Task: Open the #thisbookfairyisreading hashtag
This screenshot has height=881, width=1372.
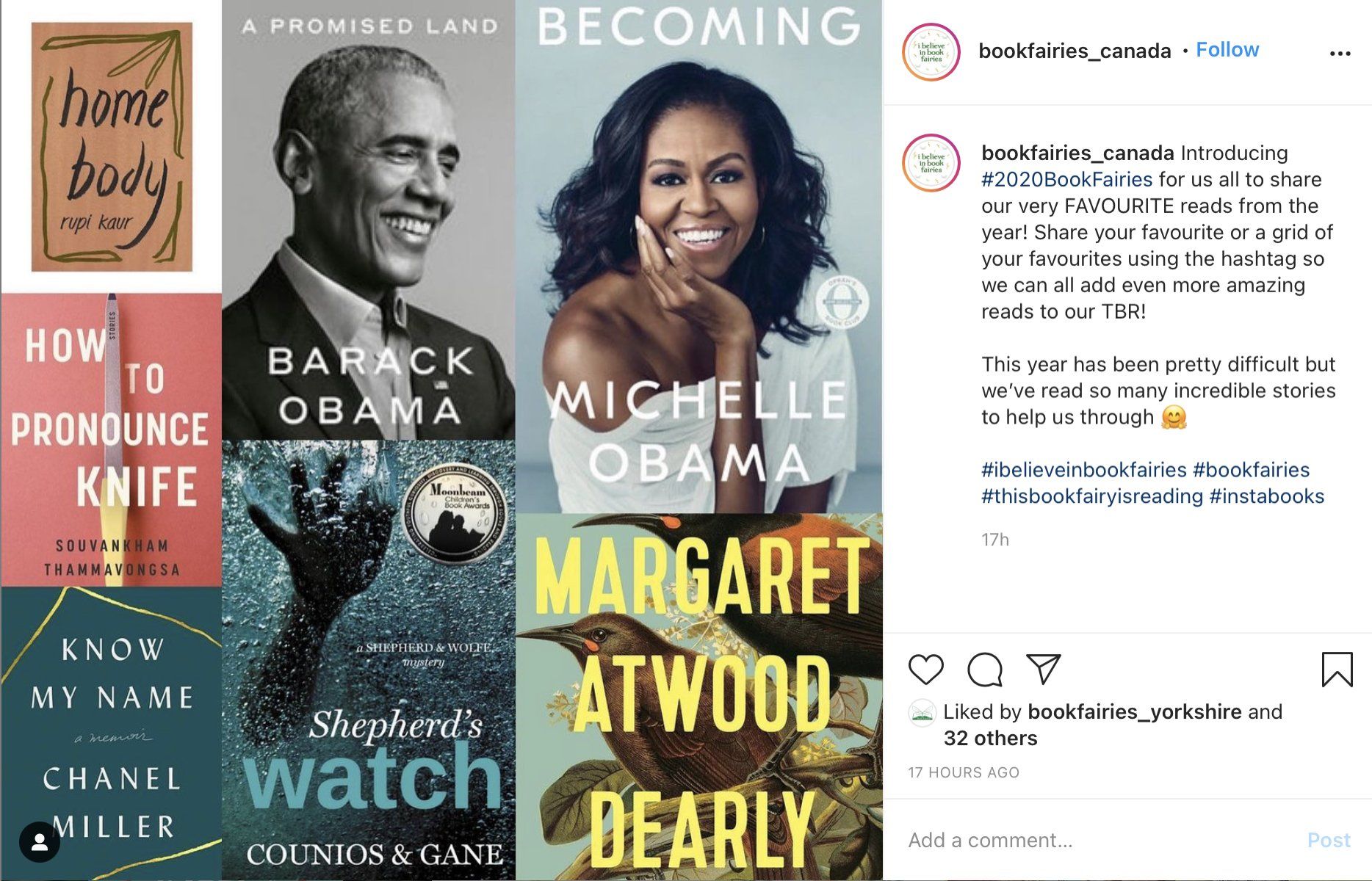Action: tap(1092, 496)
